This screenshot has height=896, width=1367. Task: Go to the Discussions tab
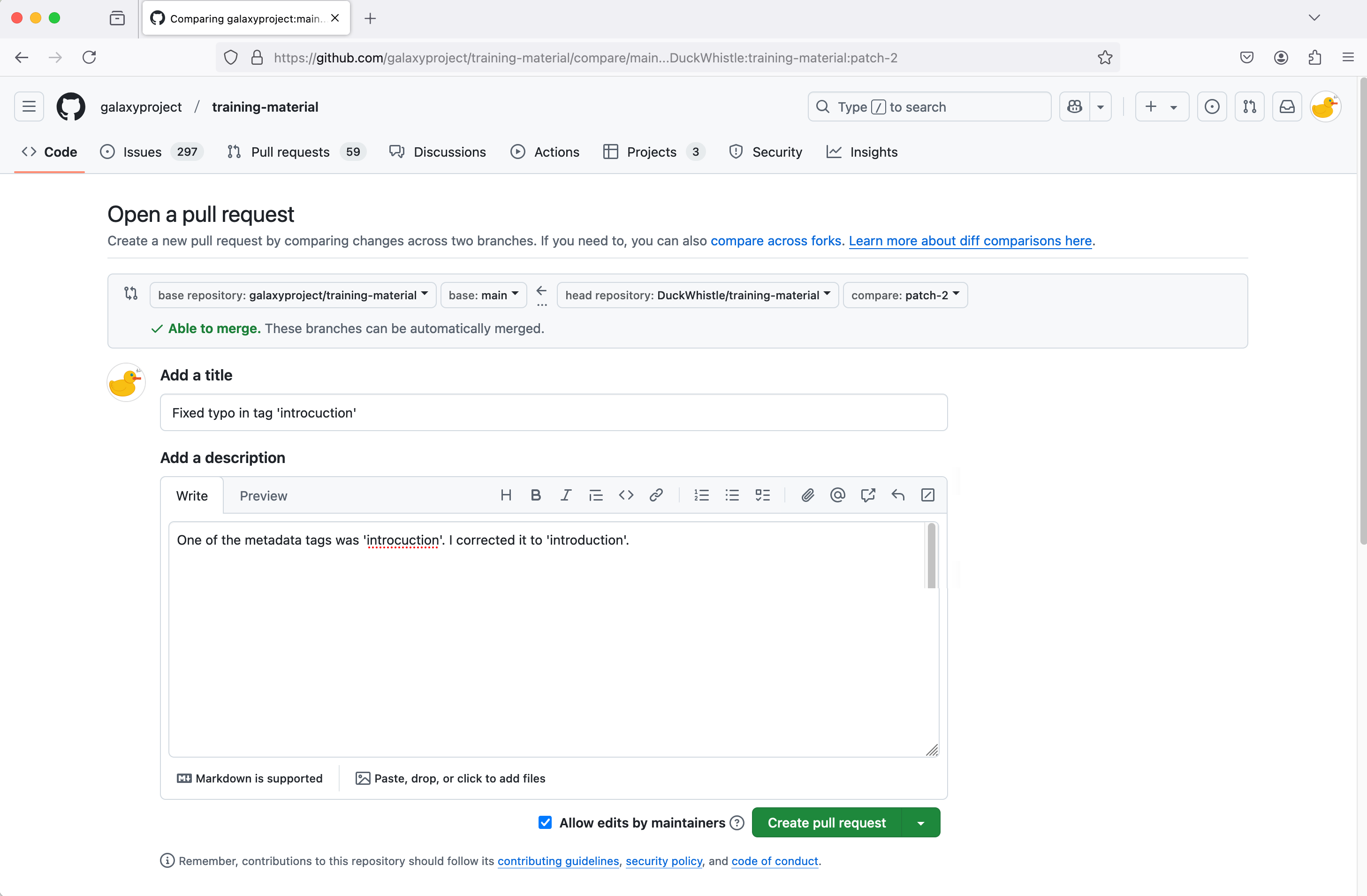point(438,152)
